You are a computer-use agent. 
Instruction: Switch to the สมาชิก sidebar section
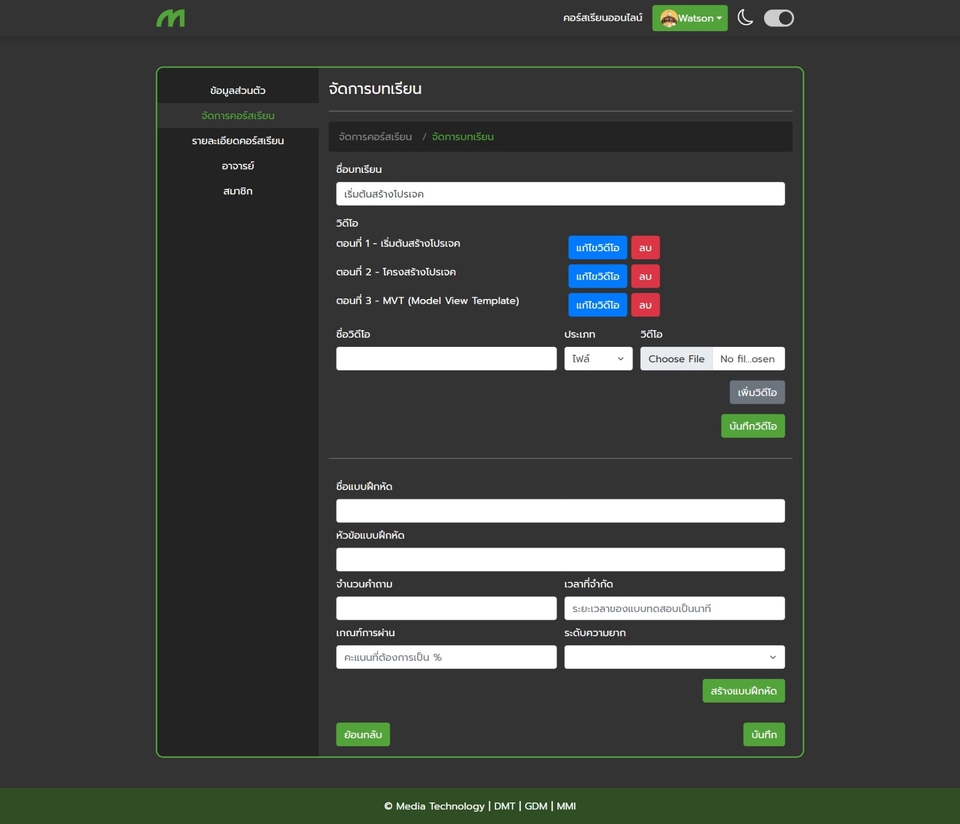pyautogui.click(x=237, y=191)
